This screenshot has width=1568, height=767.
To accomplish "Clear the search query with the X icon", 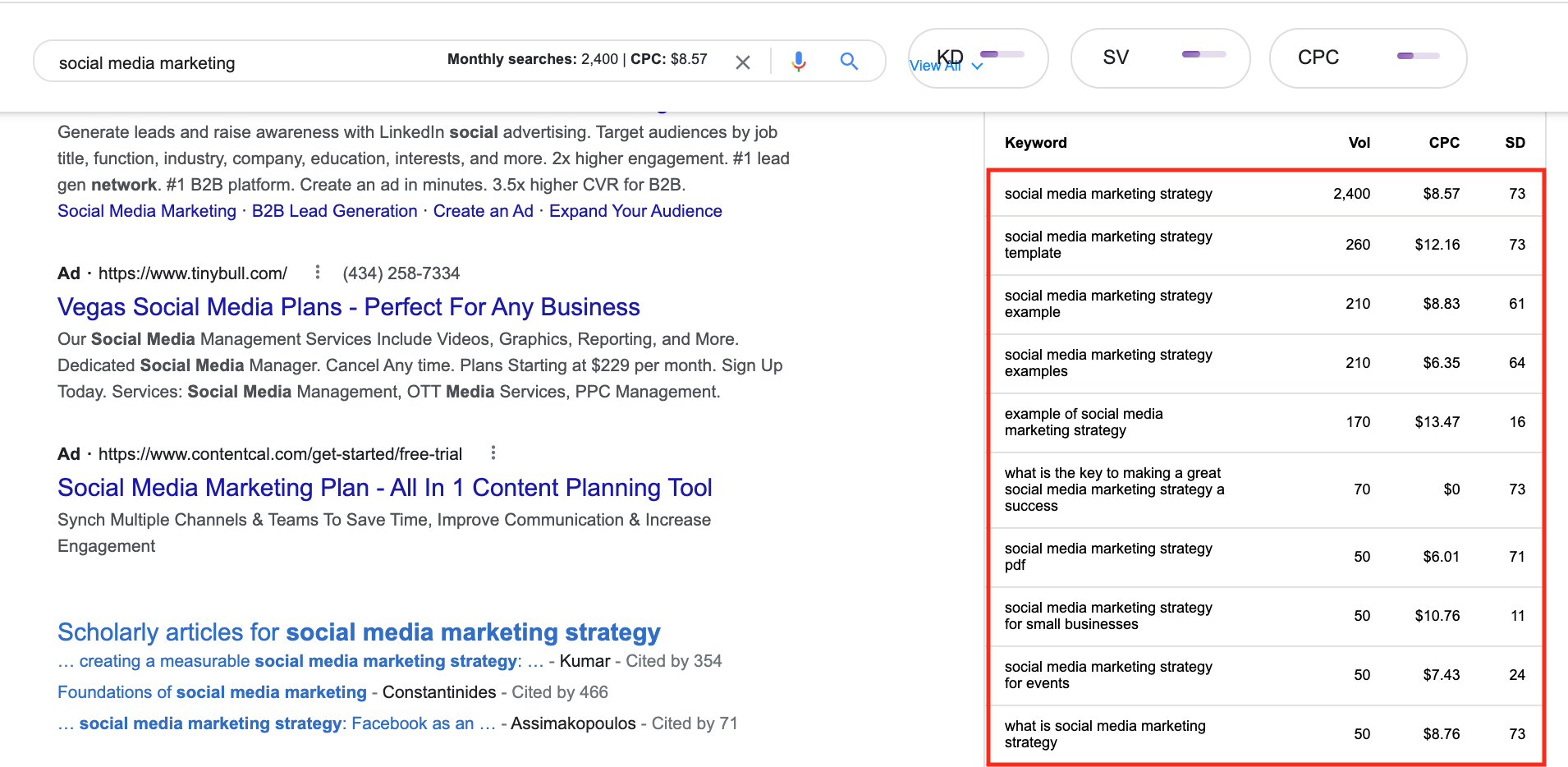I will tap(744, 62).
